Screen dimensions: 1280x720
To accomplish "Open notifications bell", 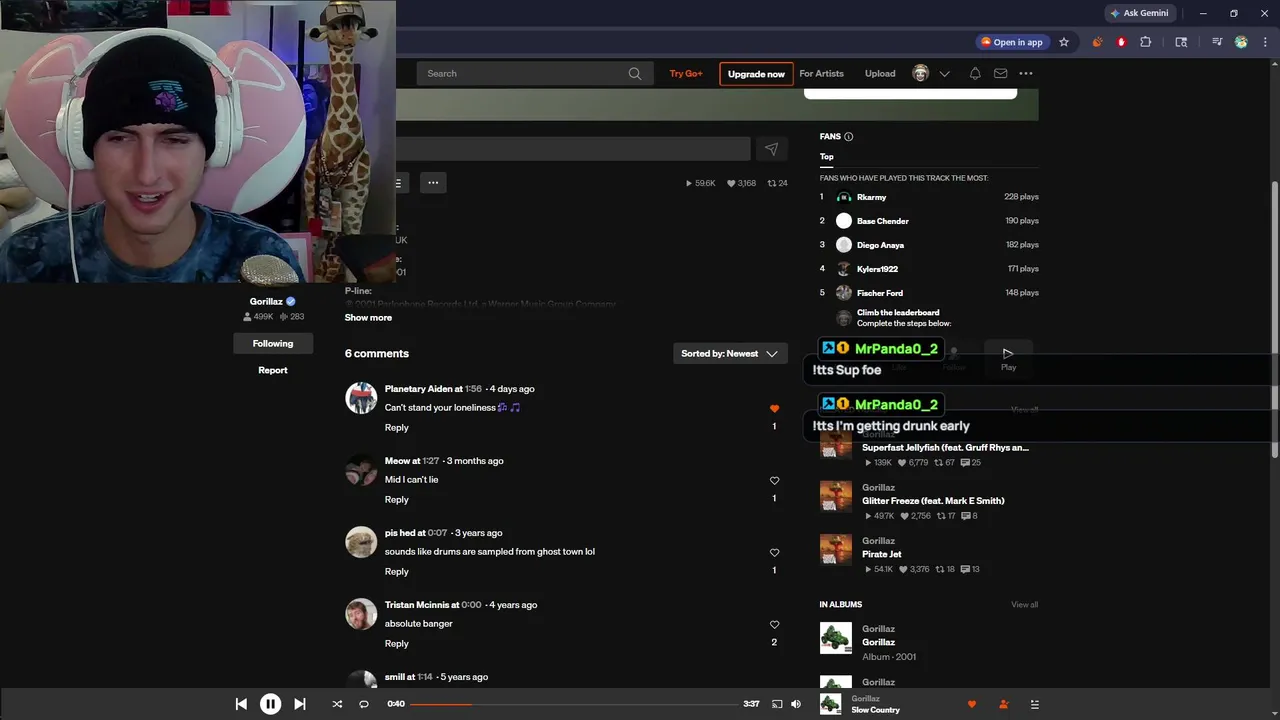I will point(975,74).
